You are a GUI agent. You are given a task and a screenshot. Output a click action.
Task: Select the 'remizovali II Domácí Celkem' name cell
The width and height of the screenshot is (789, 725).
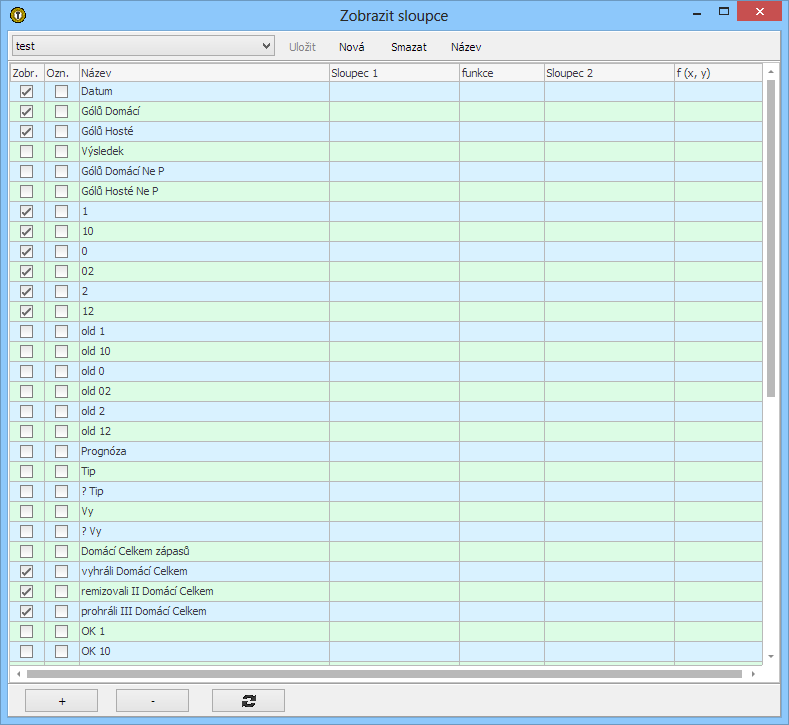[204, 591]
